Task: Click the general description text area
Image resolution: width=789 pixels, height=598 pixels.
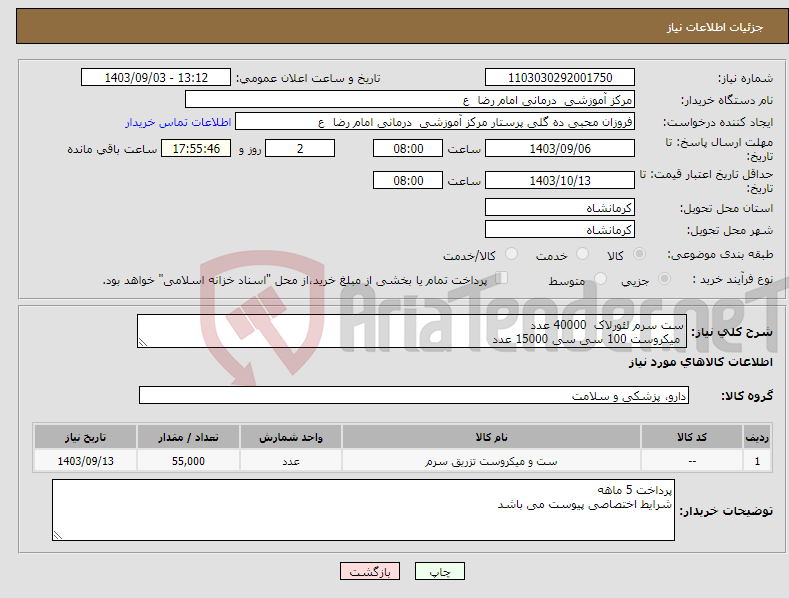Action: [x=412, y=331]
